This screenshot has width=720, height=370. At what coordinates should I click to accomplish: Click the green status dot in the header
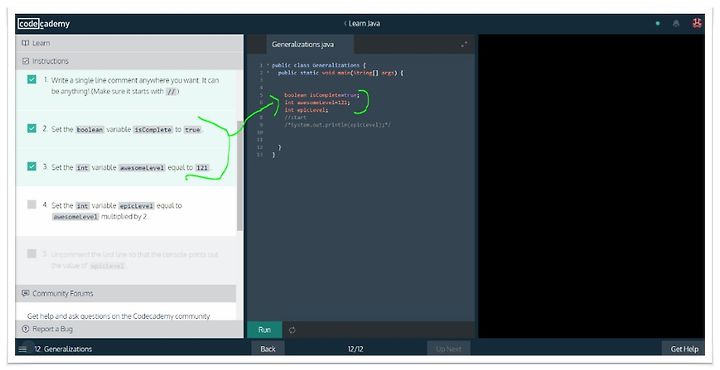click(658, 23)
